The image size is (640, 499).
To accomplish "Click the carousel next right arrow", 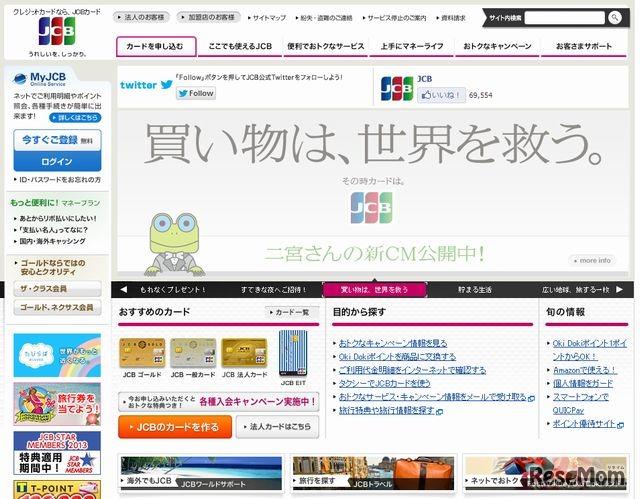I will (x=619, y=289).
